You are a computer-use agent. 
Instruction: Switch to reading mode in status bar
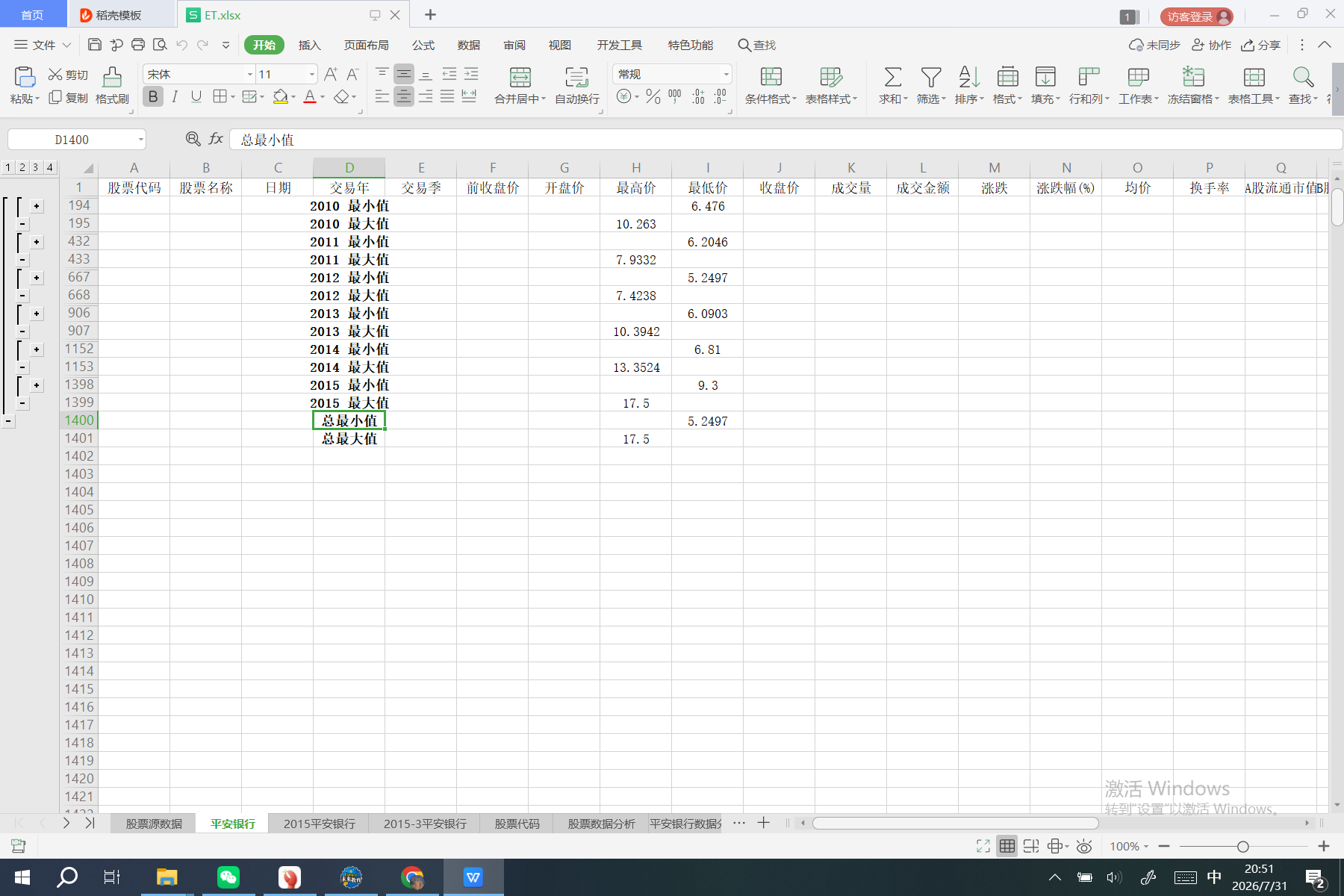pos(1056,846)
